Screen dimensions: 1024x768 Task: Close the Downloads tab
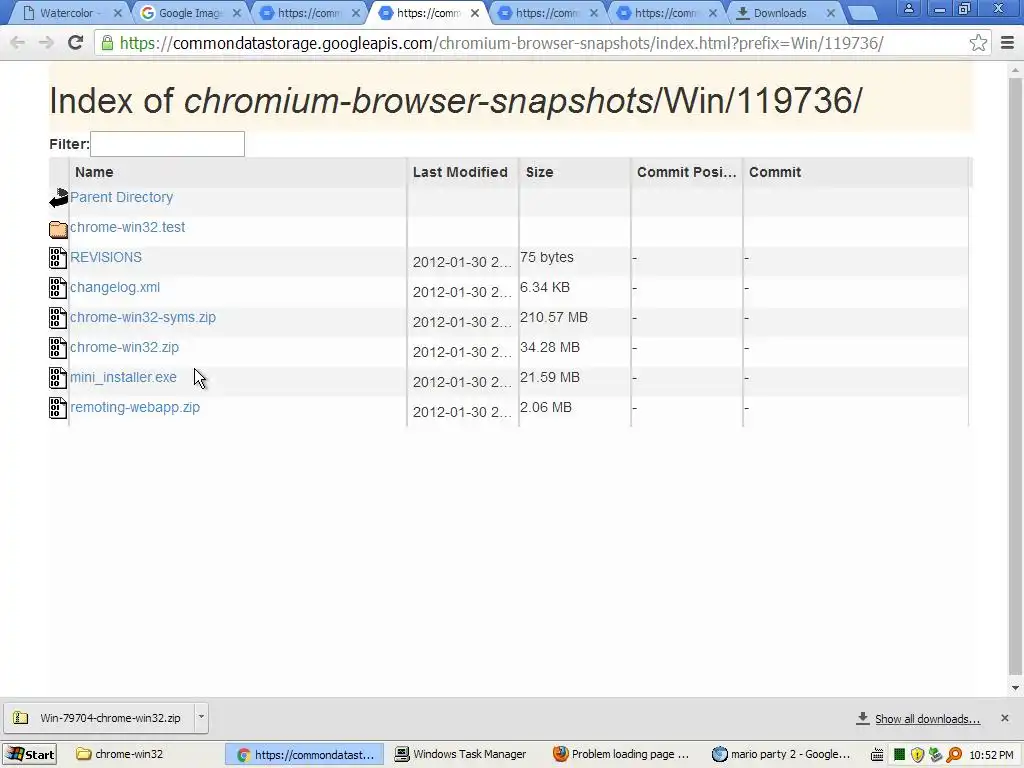pos(830,13)
